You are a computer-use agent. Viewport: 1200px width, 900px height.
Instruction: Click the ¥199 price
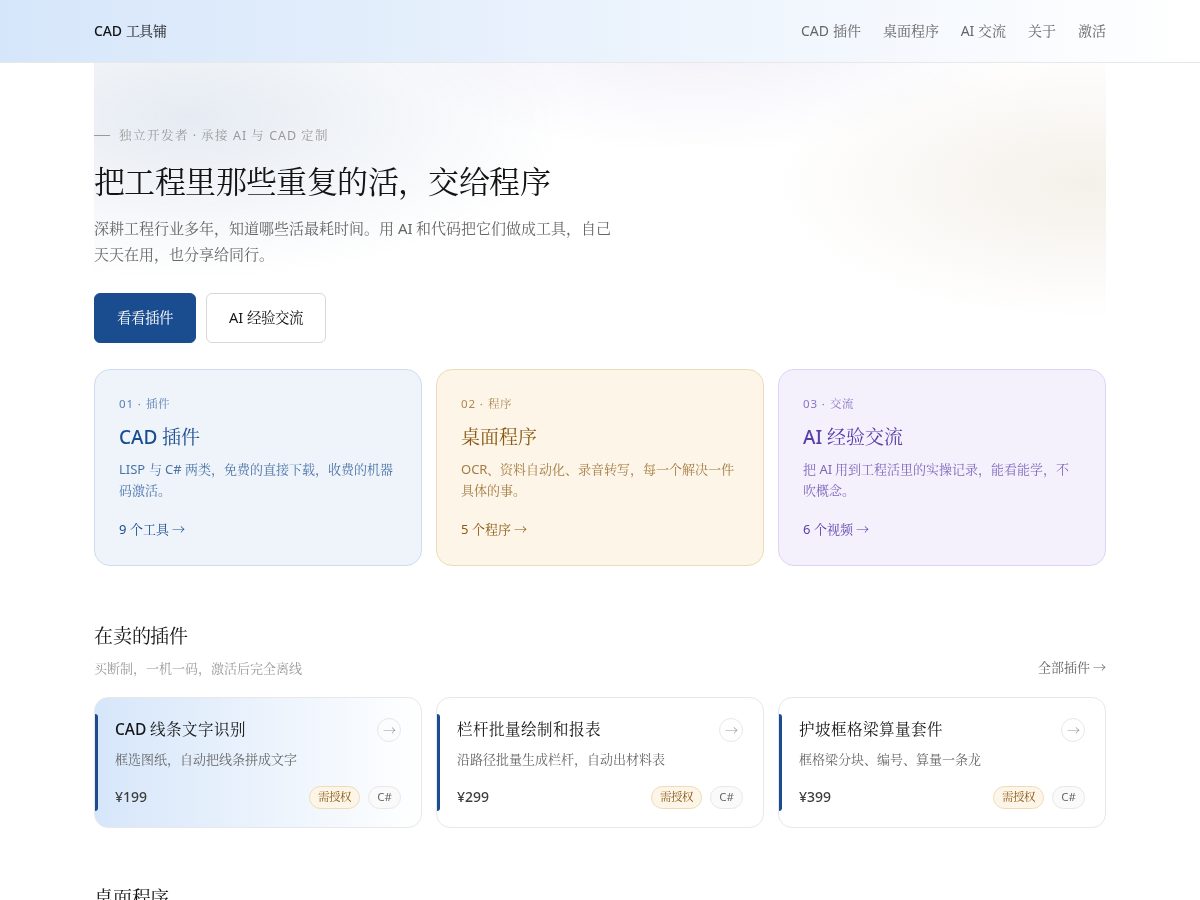point(131,797)
